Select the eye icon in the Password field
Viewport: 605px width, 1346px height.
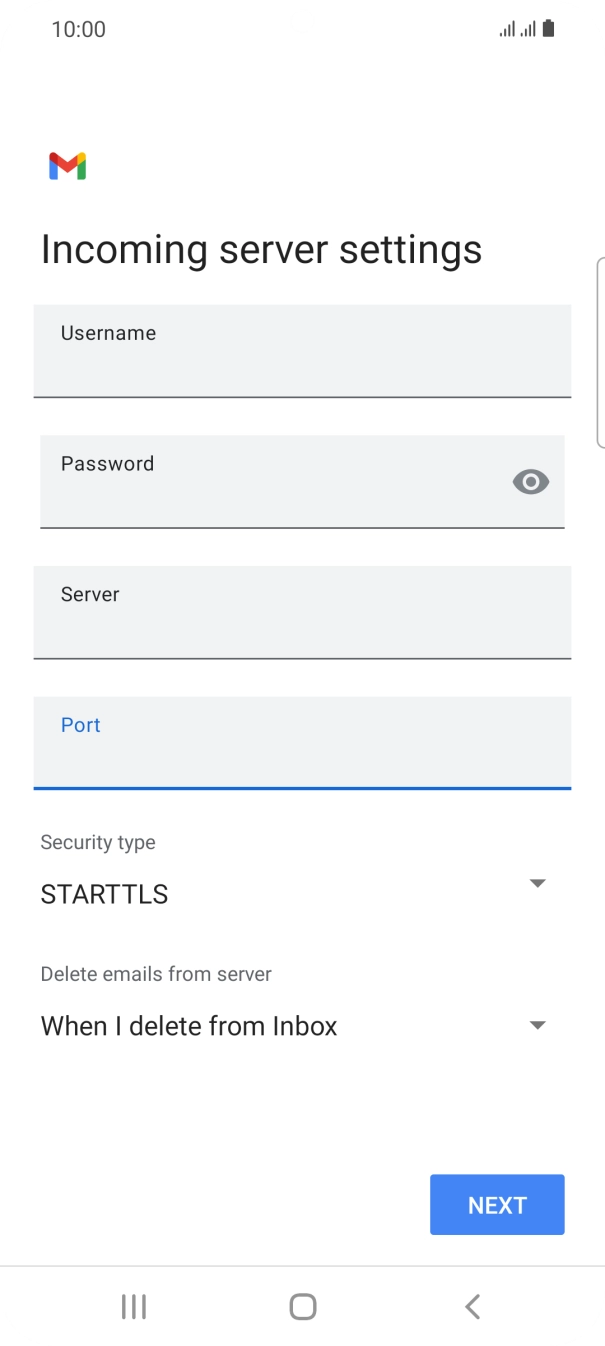530,481
